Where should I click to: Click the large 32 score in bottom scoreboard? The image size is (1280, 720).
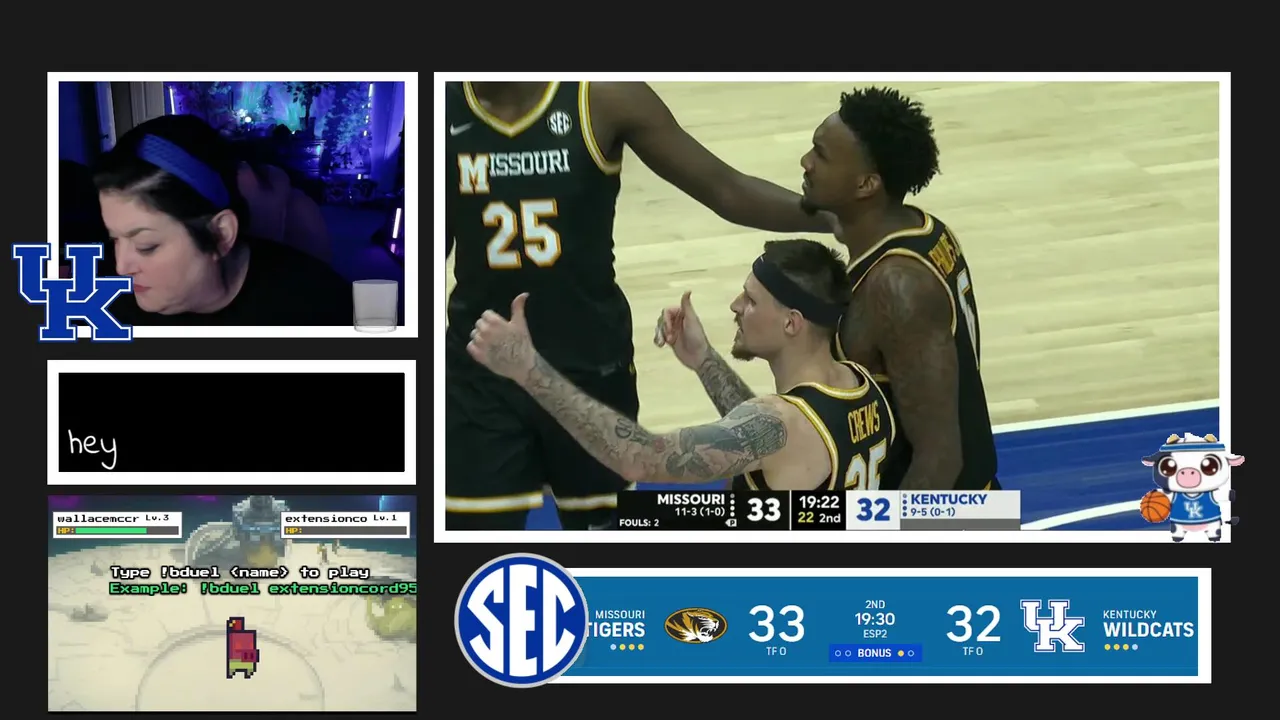point(973,625)
